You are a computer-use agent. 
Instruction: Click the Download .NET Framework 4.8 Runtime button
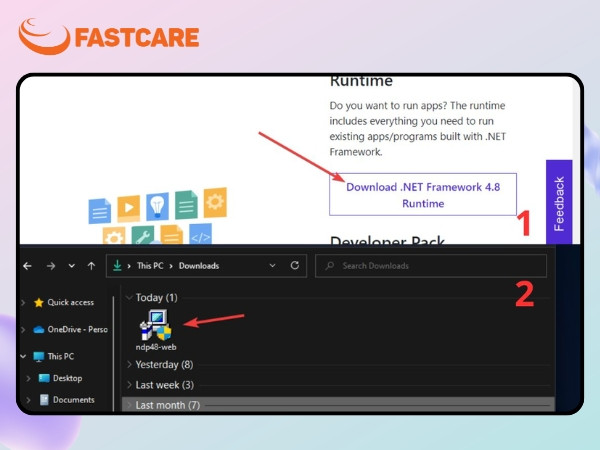tap(423, 194)
